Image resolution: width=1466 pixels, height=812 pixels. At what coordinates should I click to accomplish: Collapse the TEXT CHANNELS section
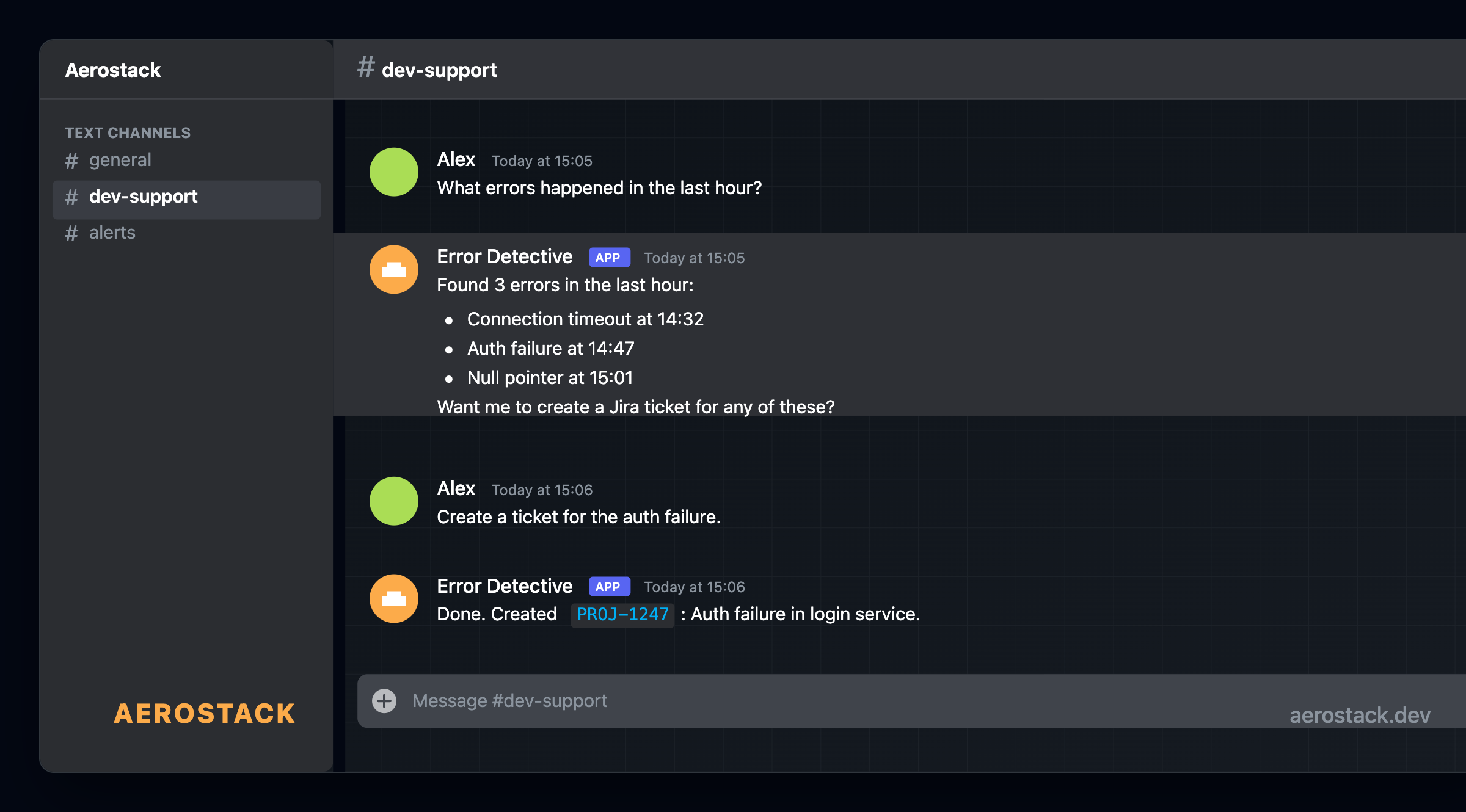click(x=128, y=132)
